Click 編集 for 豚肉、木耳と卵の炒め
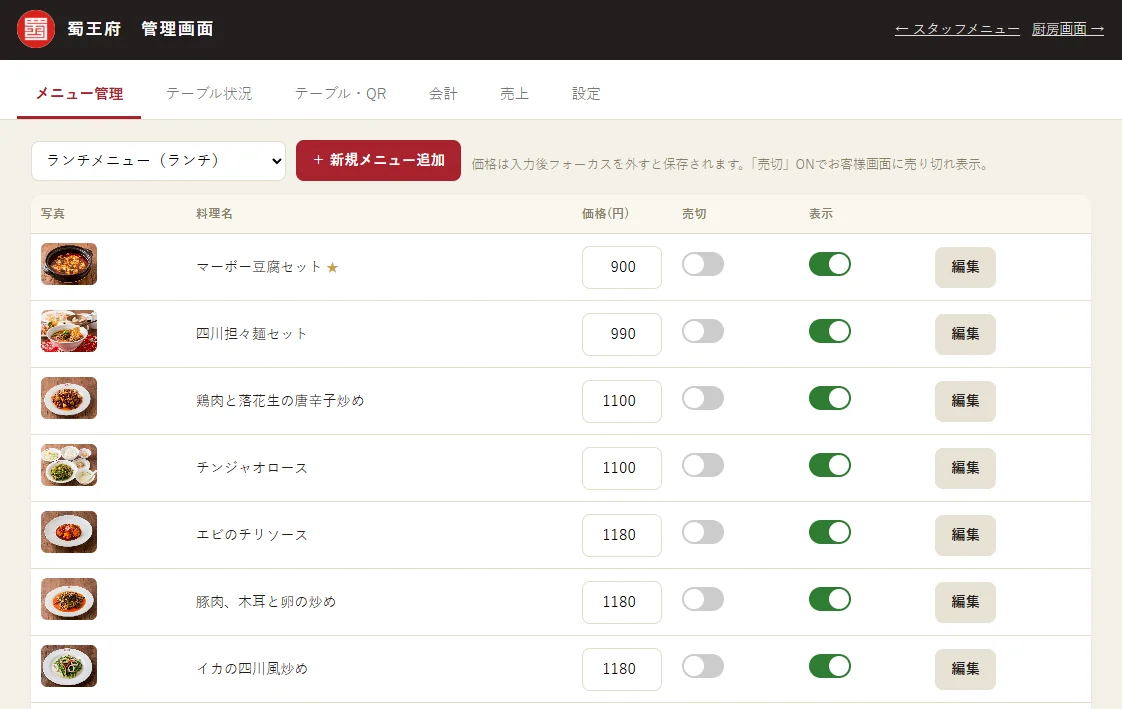The height and width of the screenshot is (709, 1122). click(965, 602)
